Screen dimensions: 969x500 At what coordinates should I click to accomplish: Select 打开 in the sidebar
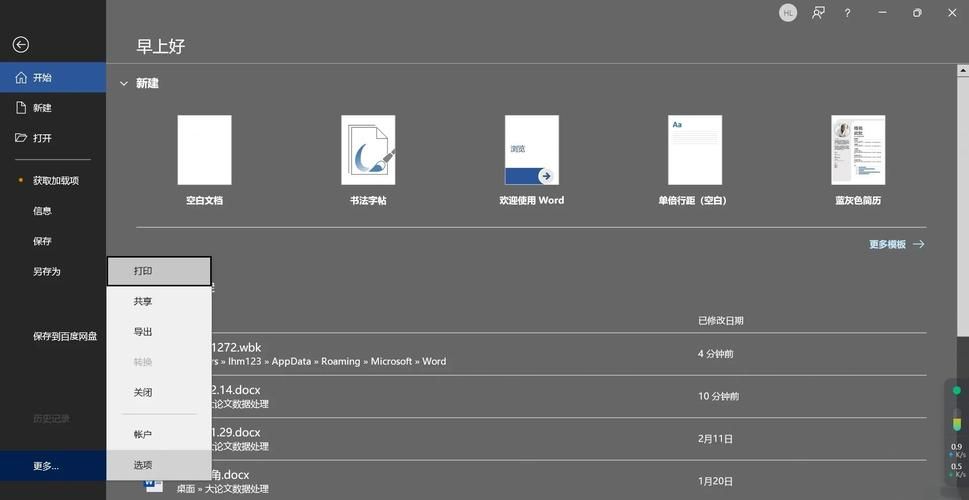tap(53, 138)
